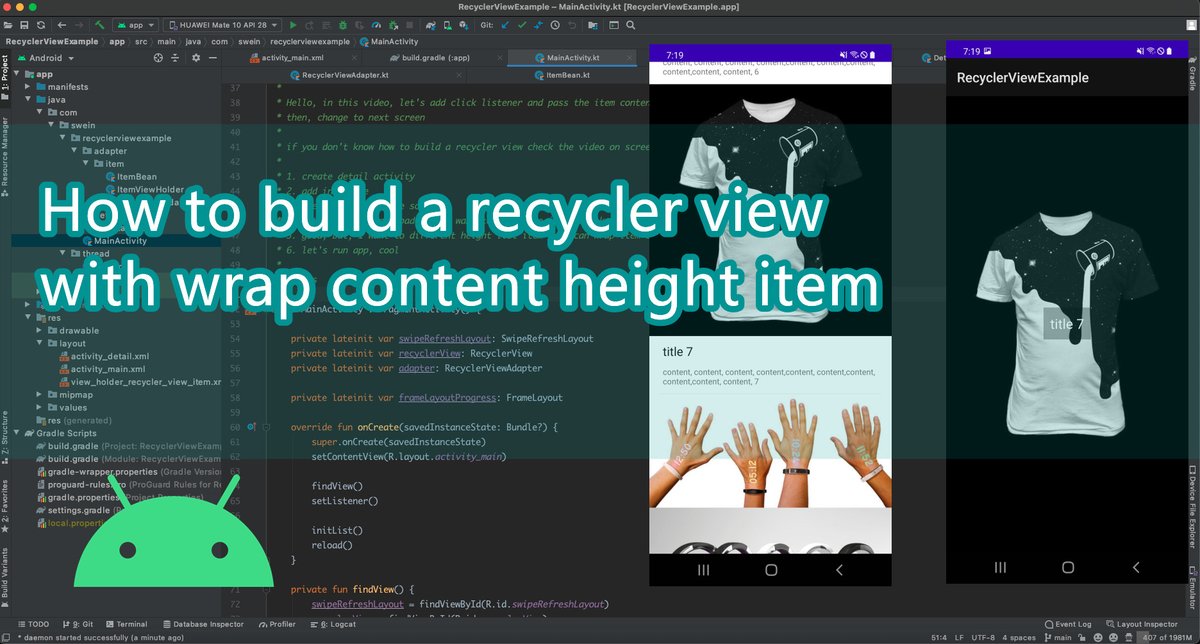Click Select Opened File target icon
Image resolution: width=1200 pixels, height=644 pixels.
pos(158,58)
